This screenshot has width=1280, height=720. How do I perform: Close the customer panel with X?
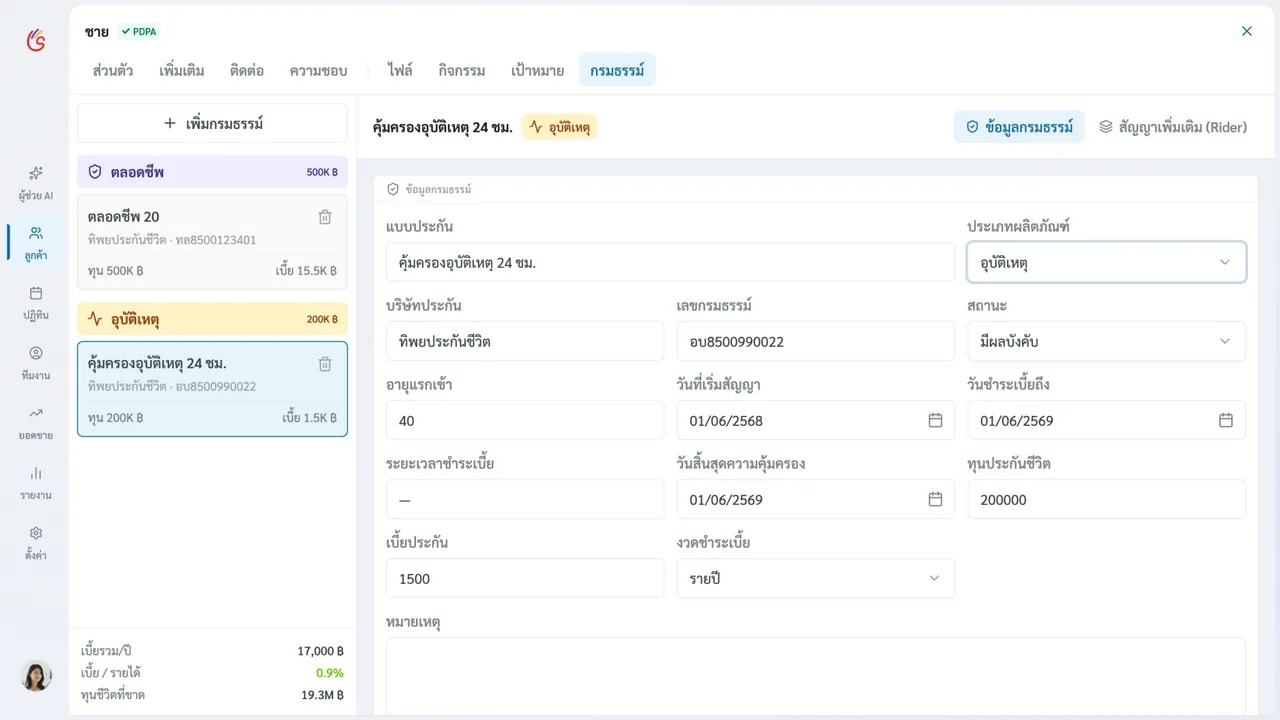[1247, 31]
